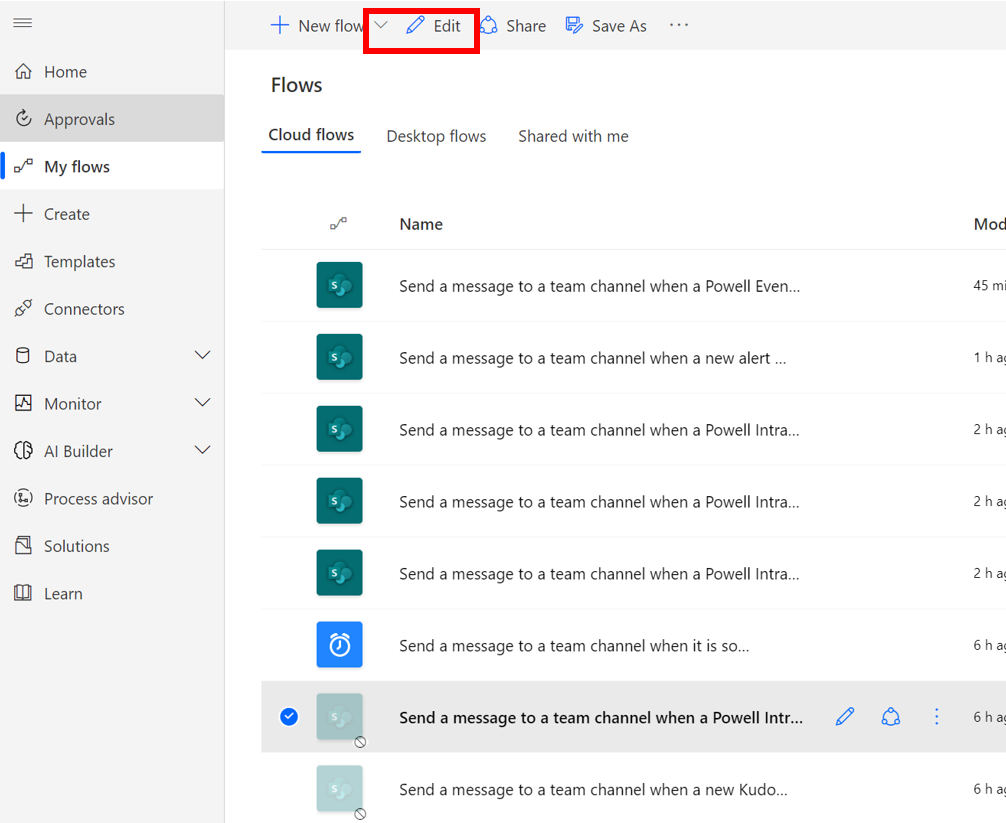
Task: Click share icon on the selected row
Action: [x=891, y=717]
